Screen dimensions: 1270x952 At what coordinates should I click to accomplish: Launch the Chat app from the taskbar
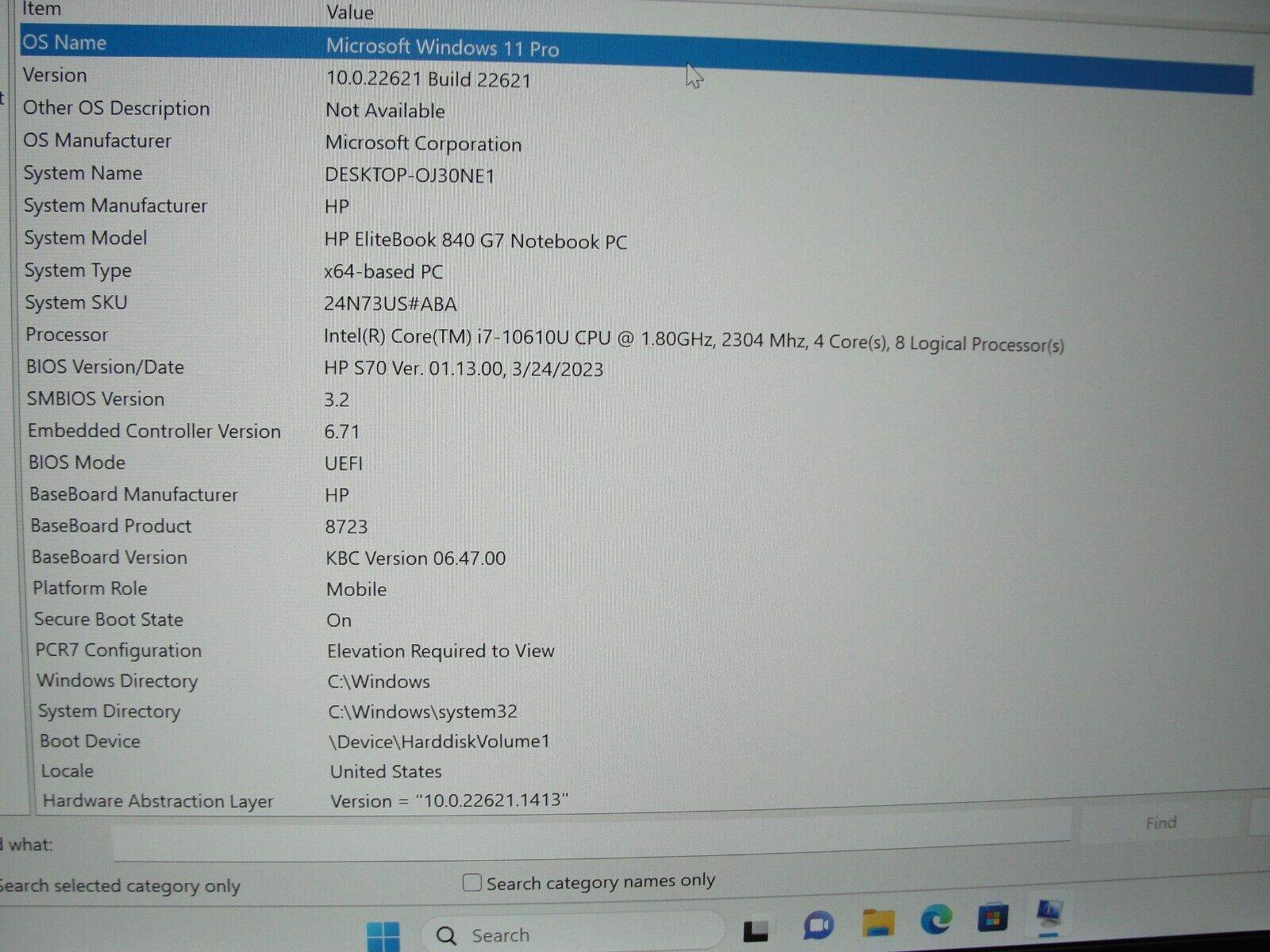click(x=818, y=926)
